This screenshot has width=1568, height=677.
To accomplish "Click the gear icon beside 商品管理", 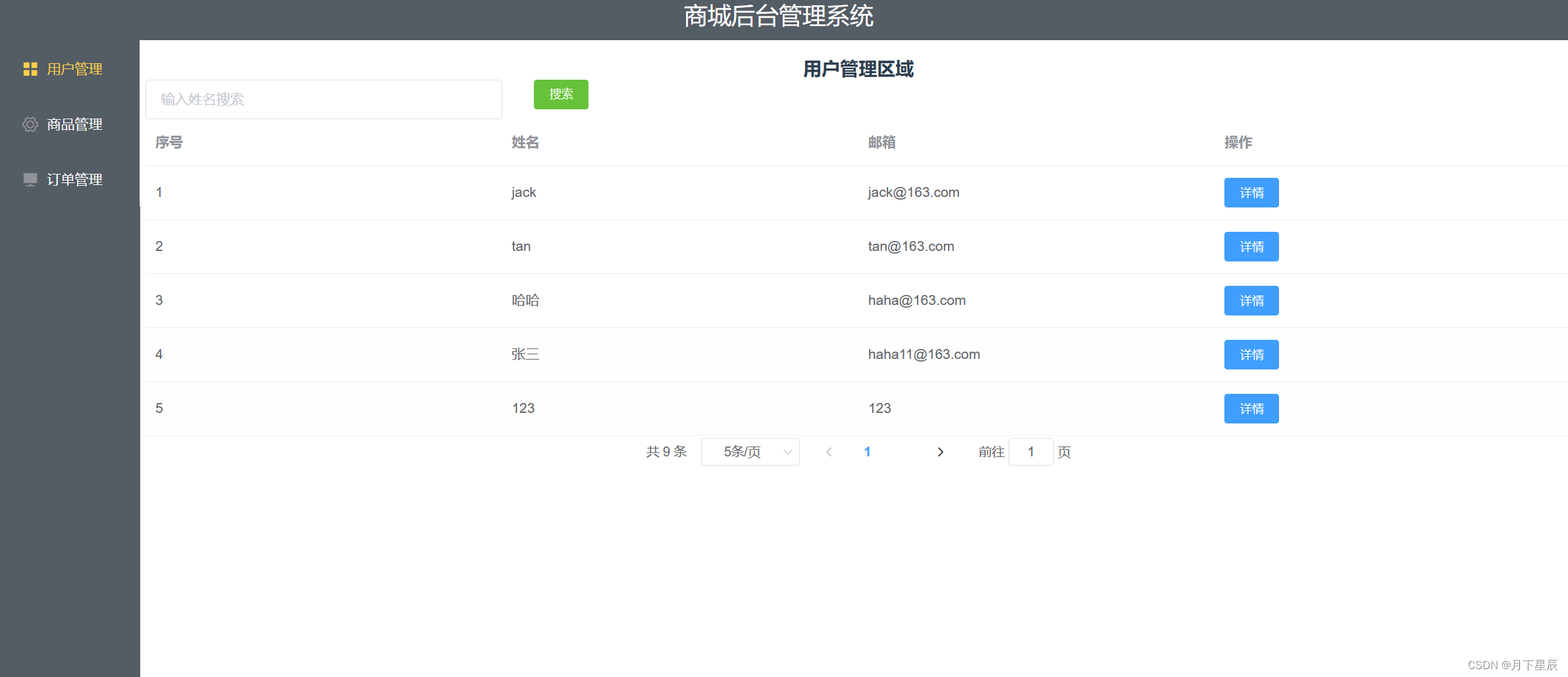I will click(30, 124).
